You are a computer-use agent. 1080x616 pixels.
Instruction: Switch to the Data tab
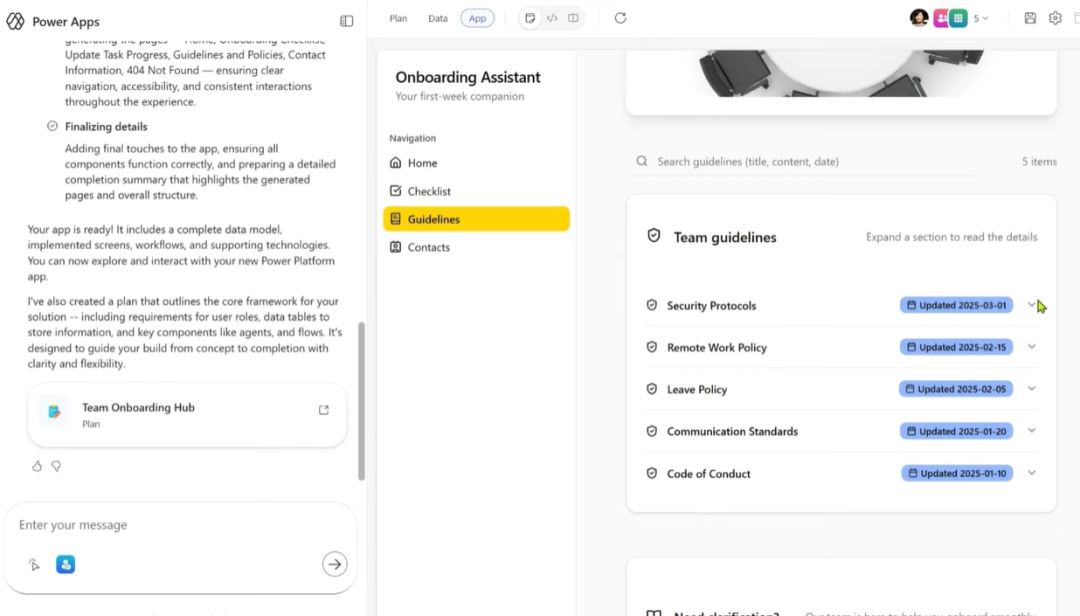coord(438,18)
